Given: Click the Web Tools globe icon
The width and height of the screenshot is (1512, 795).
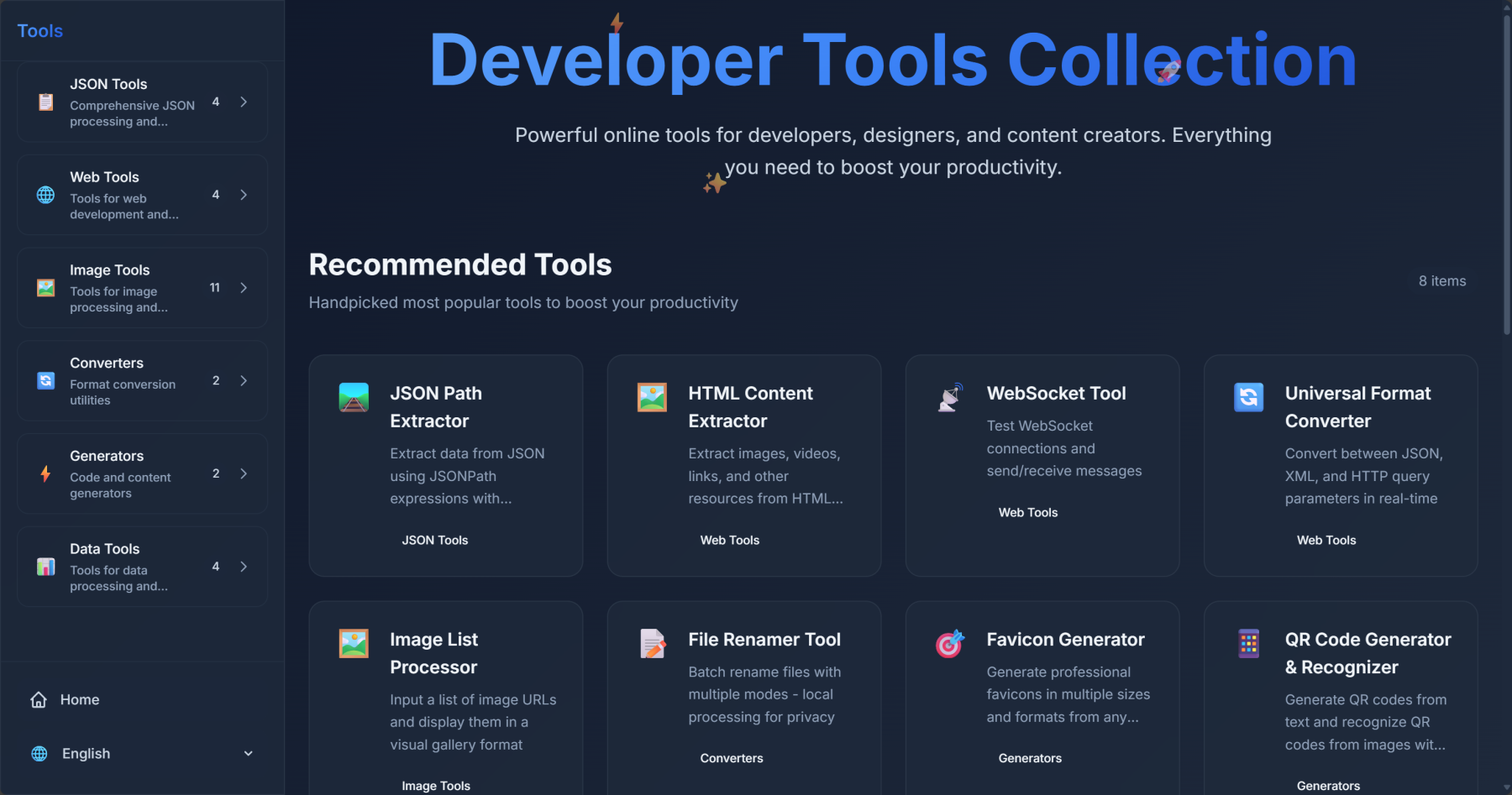Looking at the screenshot, I should [46, 195].
